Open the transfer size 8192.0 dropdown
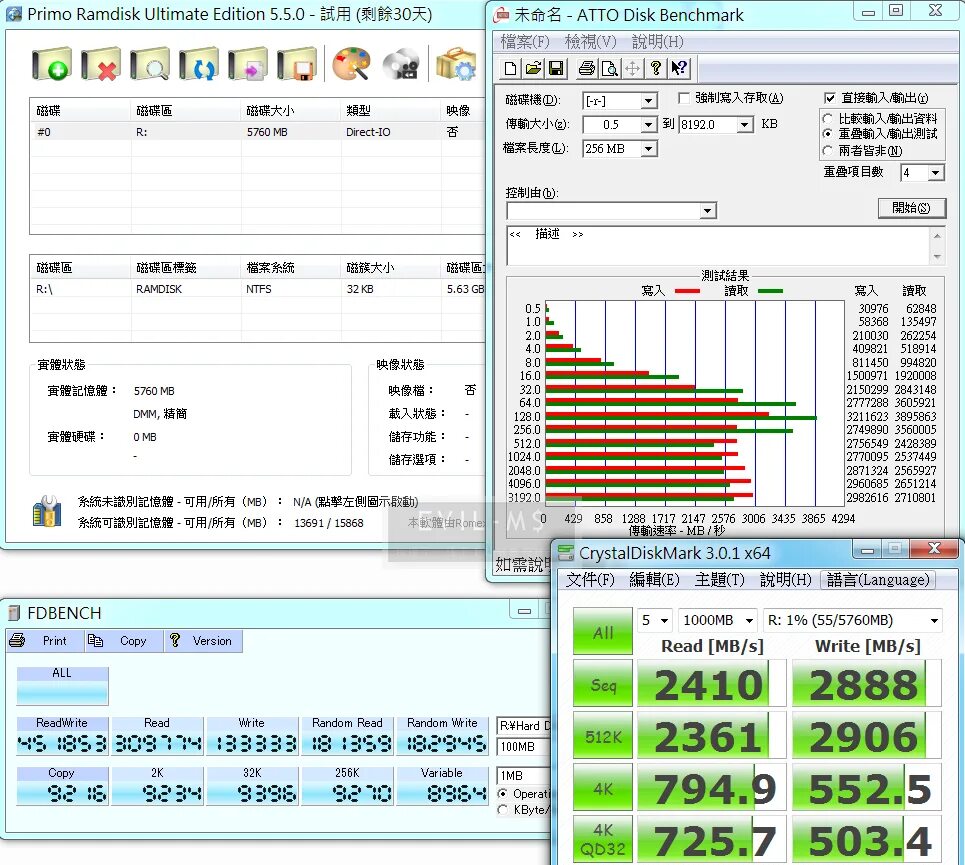Viewport: 965px width, 865px height. tap(745, 125)
